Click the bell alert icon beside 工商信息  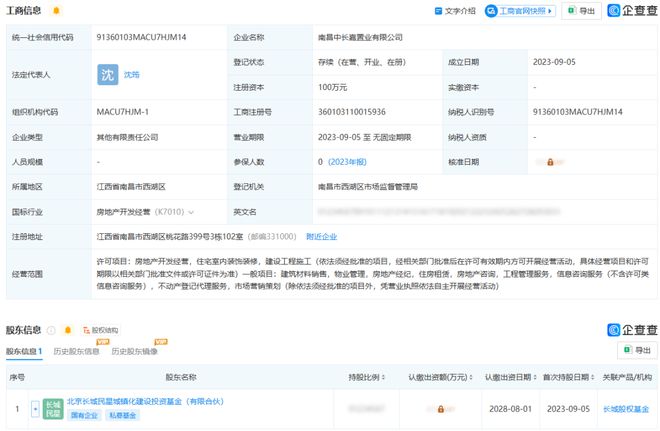point(56,11)
